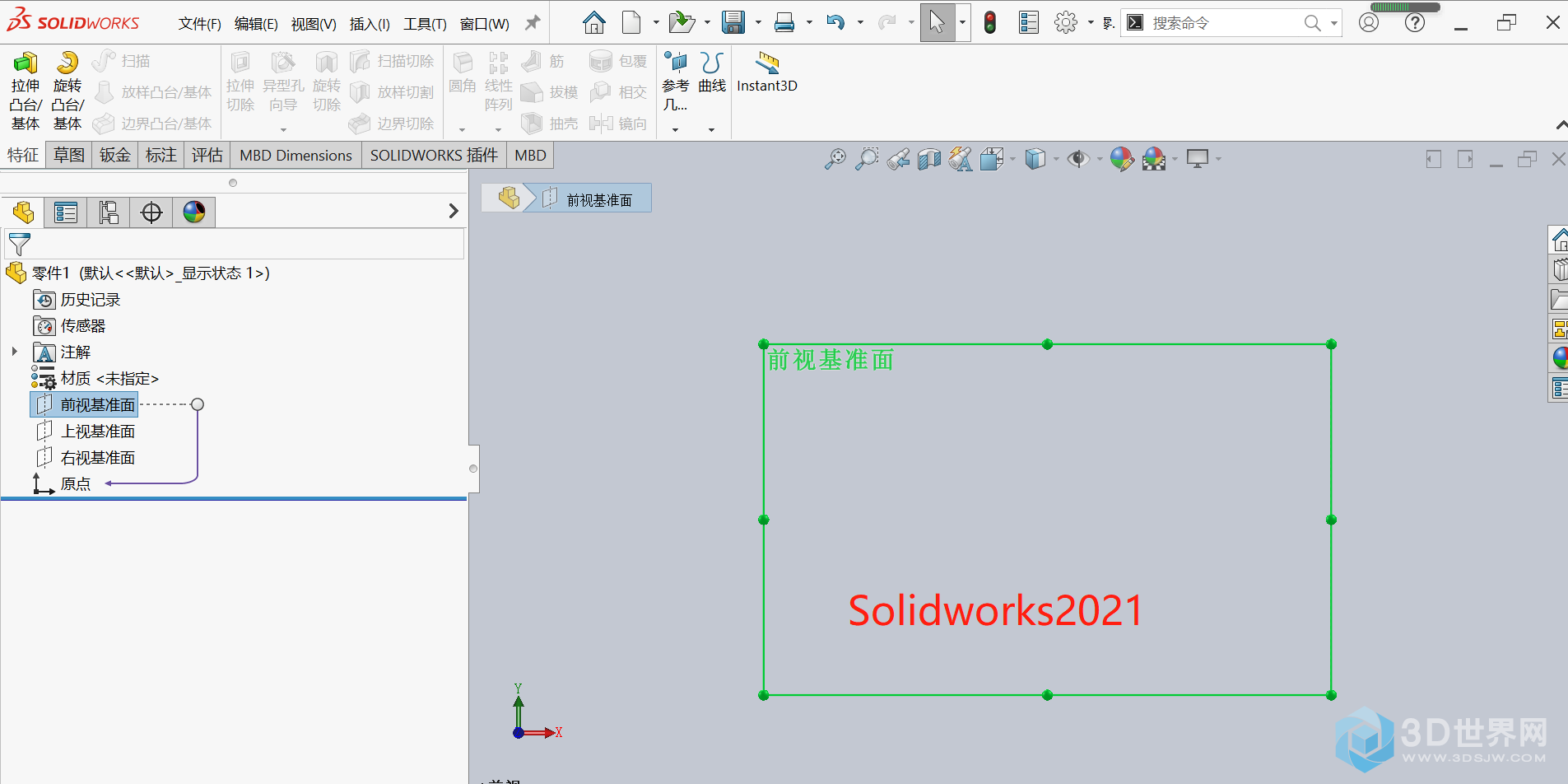
Task: Open the 窗口(W) menu
Action: coord(484,24)
